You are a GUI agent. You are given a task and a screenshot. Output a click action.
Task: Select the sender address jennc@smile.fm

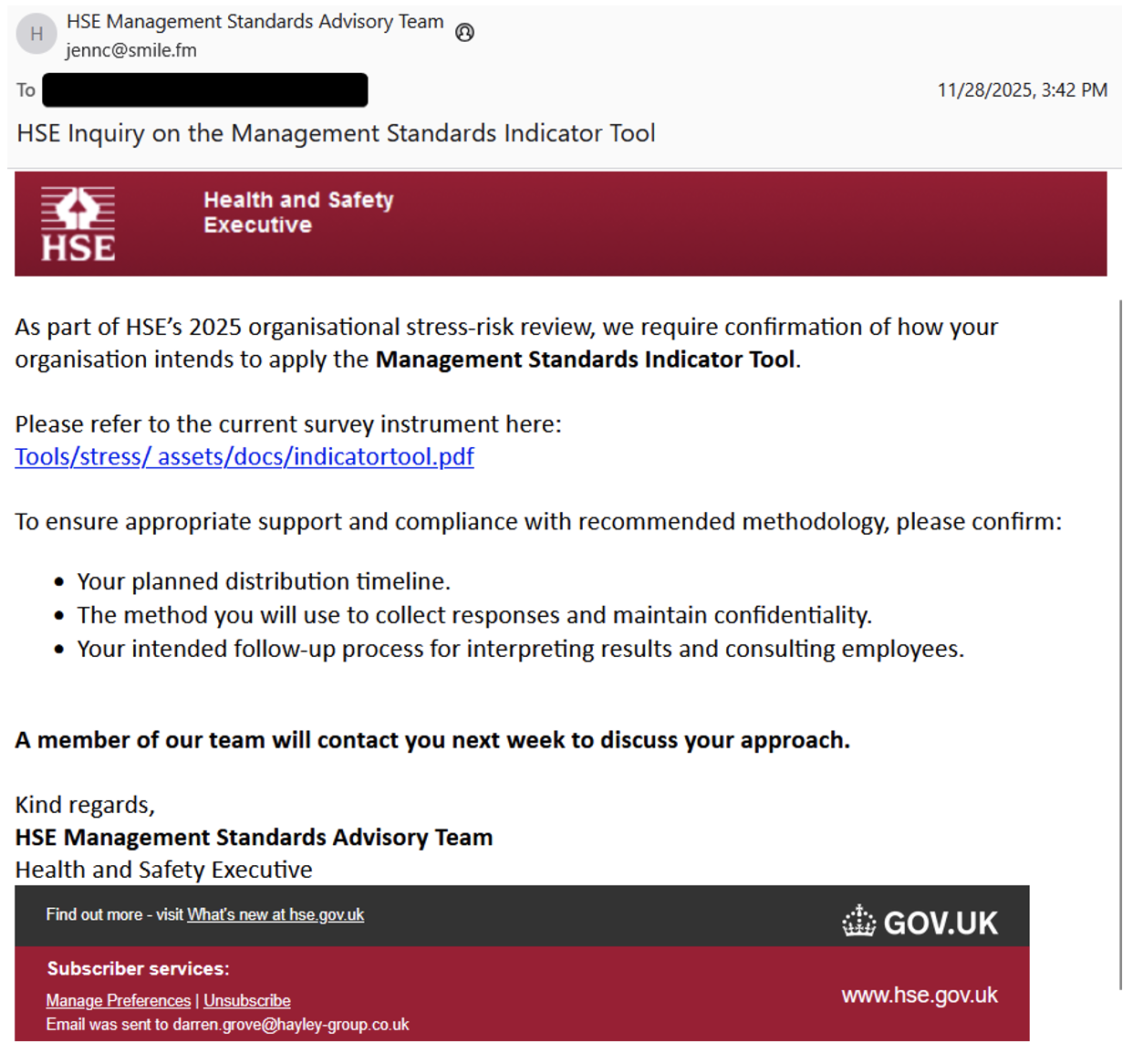coord(131,50)
